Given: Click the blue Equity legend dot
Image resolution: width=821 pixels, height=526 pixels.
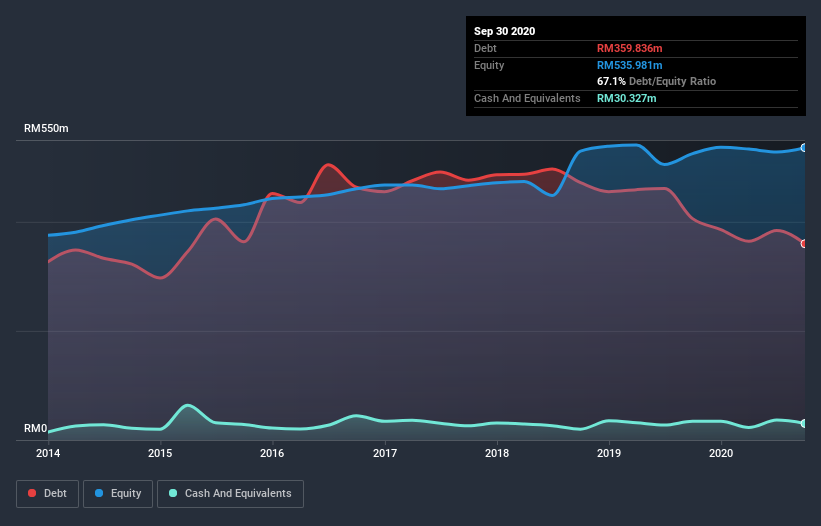Looking at the screenshot, I should [x=99, y=493].
